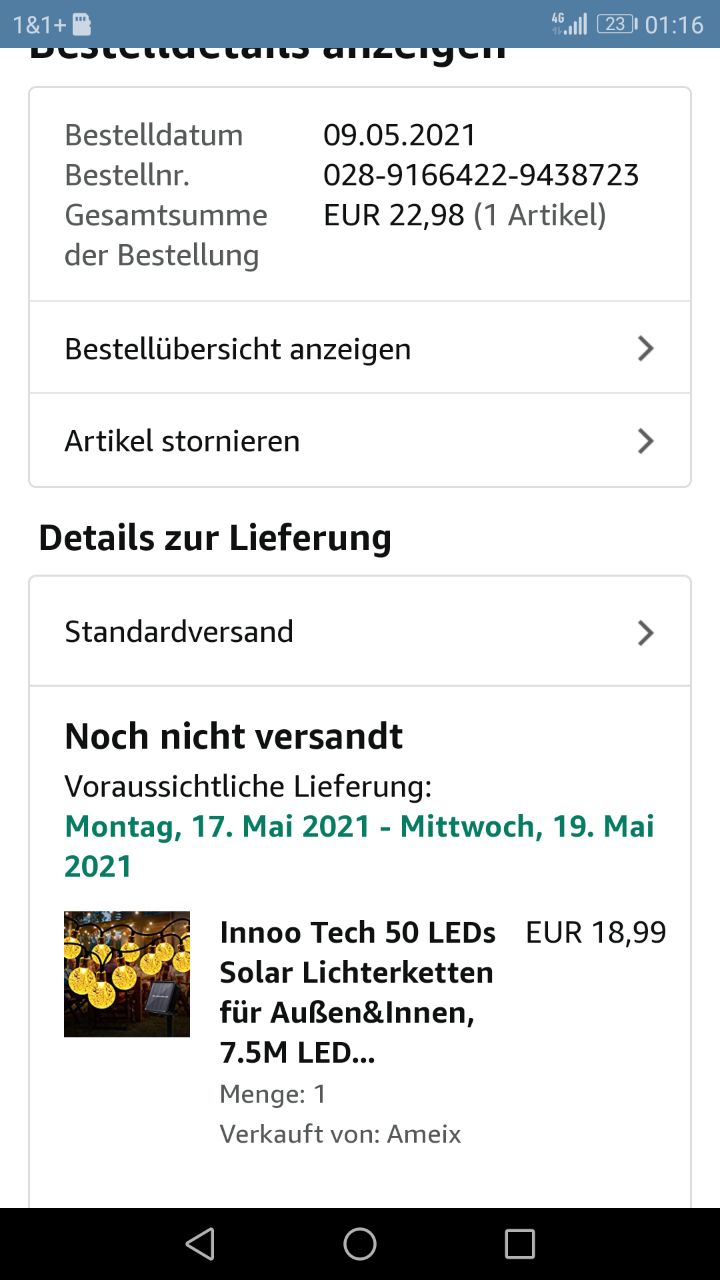Tap the solar string lights product thumbnail
720x1280 pixels.
127,973
